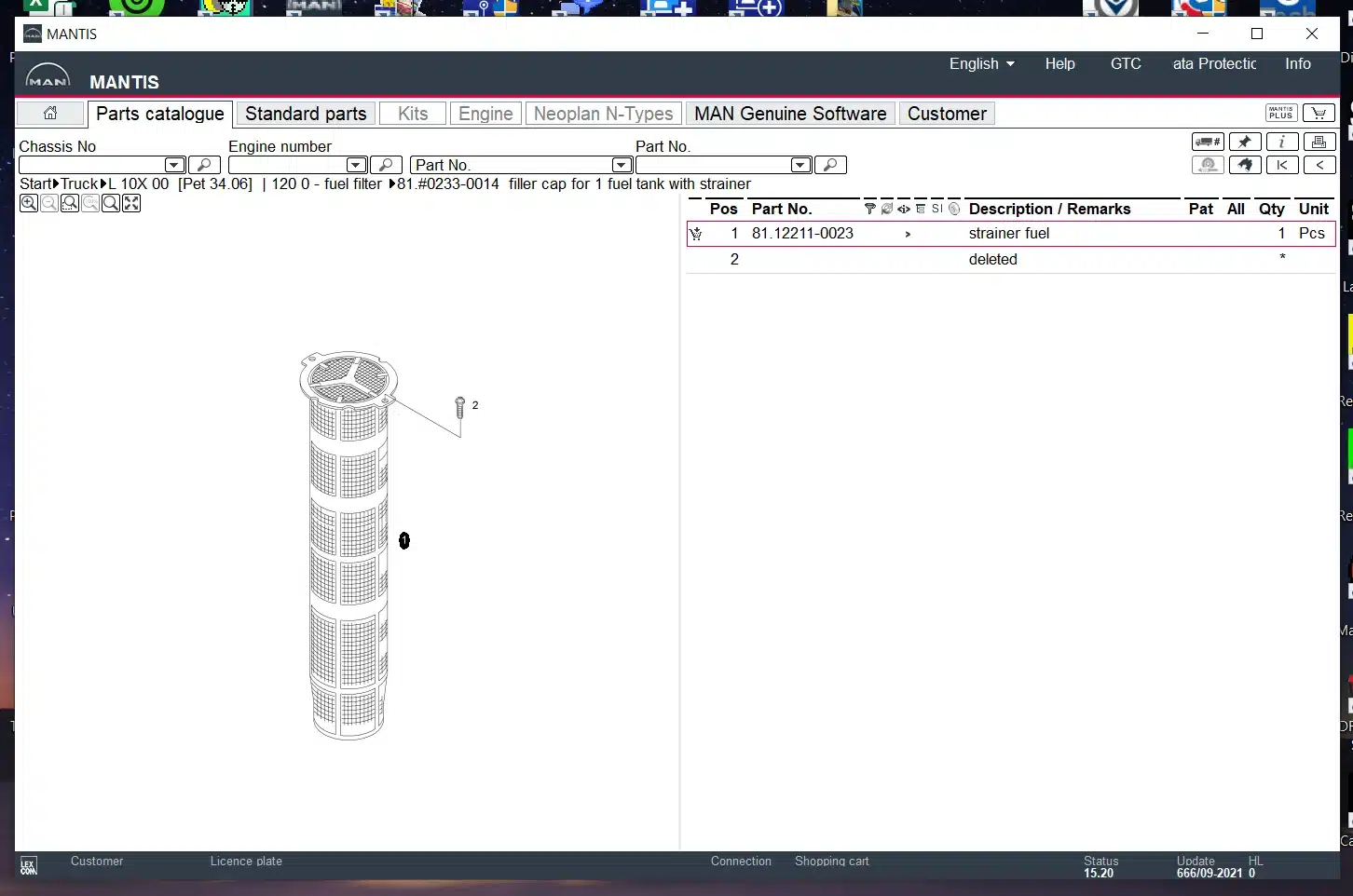Image resolution: width=1353 pixels, height=896 pixels.
Task: Click the Chassis No search magnifier button
Action: (204, 165)
